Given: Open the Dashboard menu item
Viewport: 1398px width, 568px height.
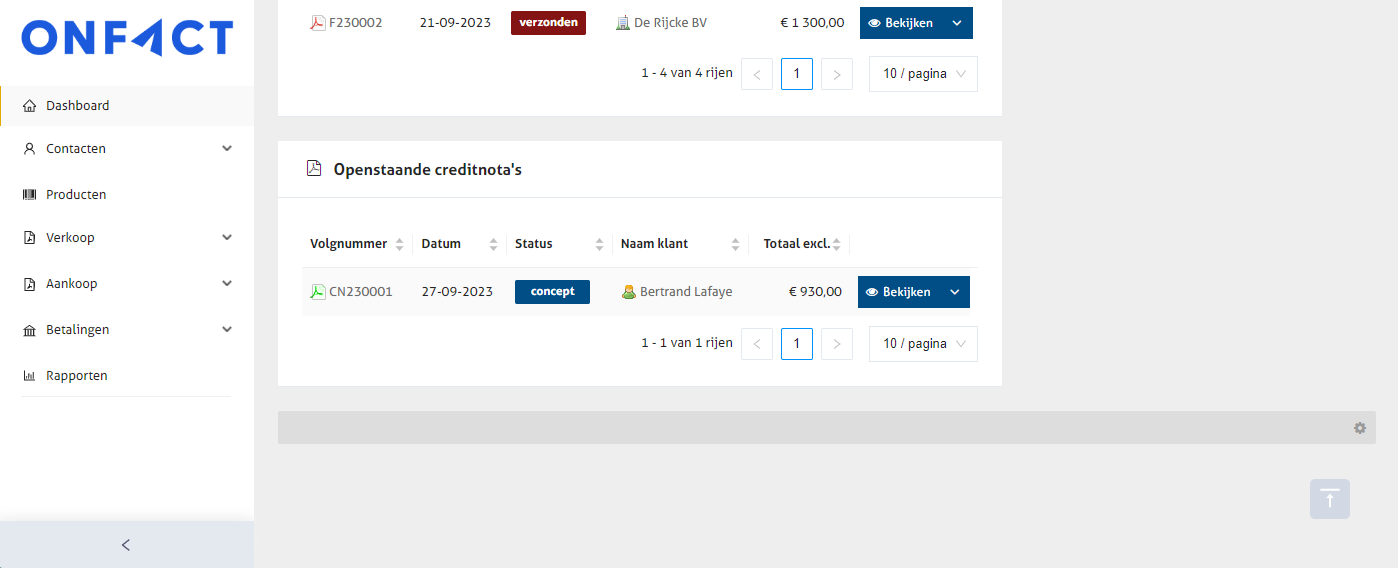Looking at the screenshot, I should [x=78, y=106].
